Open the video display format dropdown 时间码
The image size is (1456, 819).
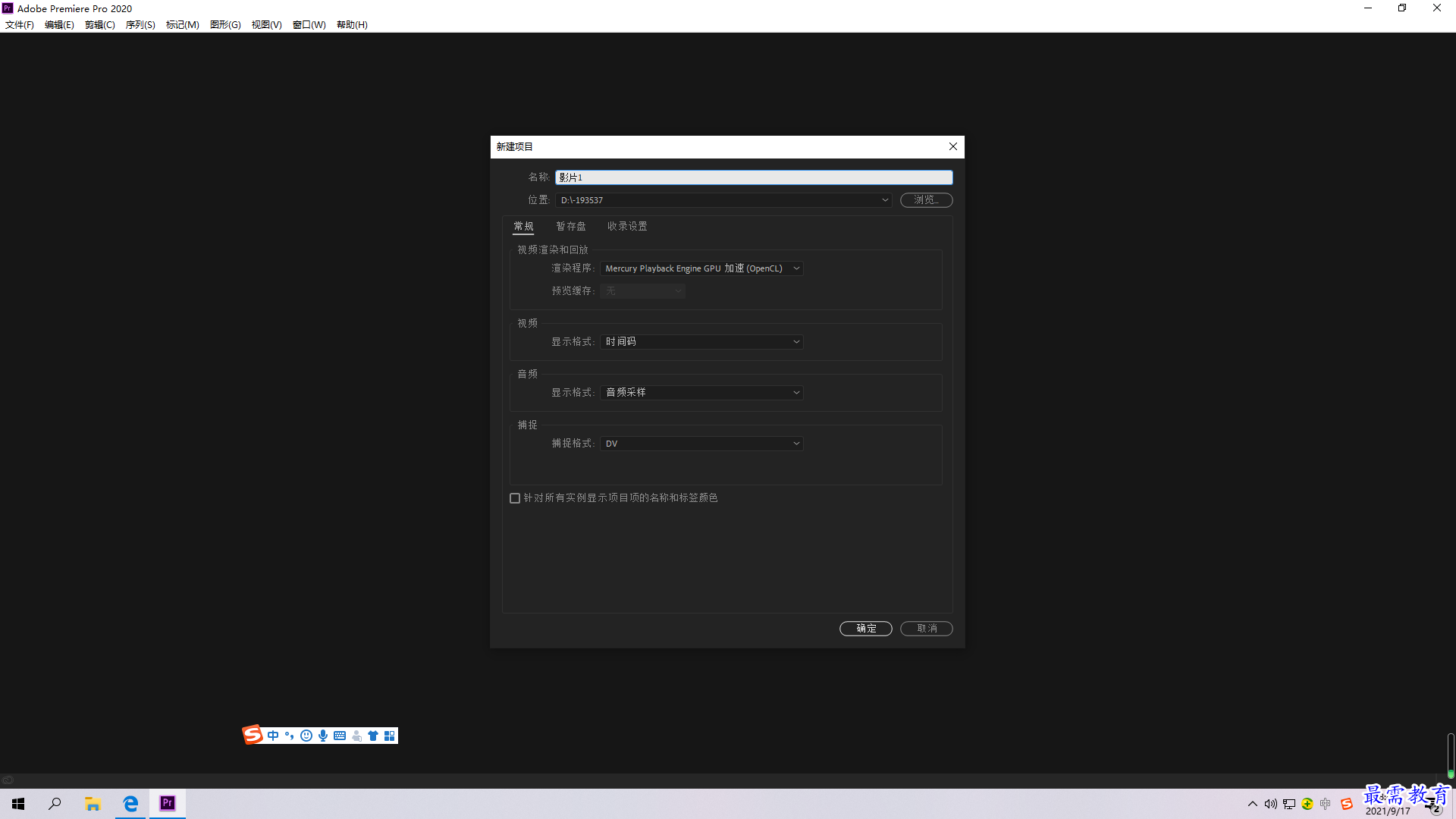pos(701,342)
